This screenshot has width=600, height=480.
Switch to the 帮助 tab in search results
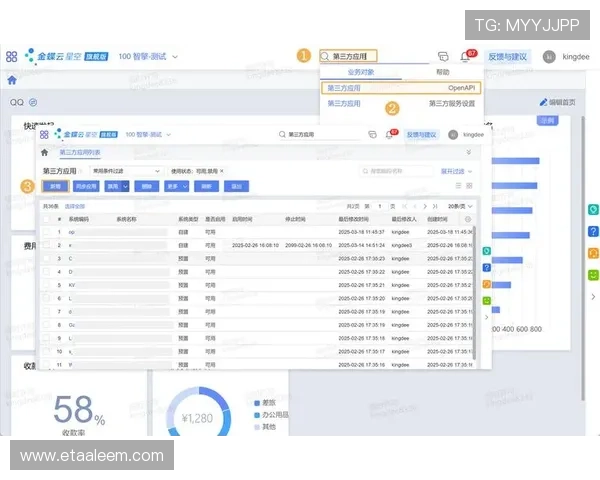pyautogui.click(x=443, y=72)
